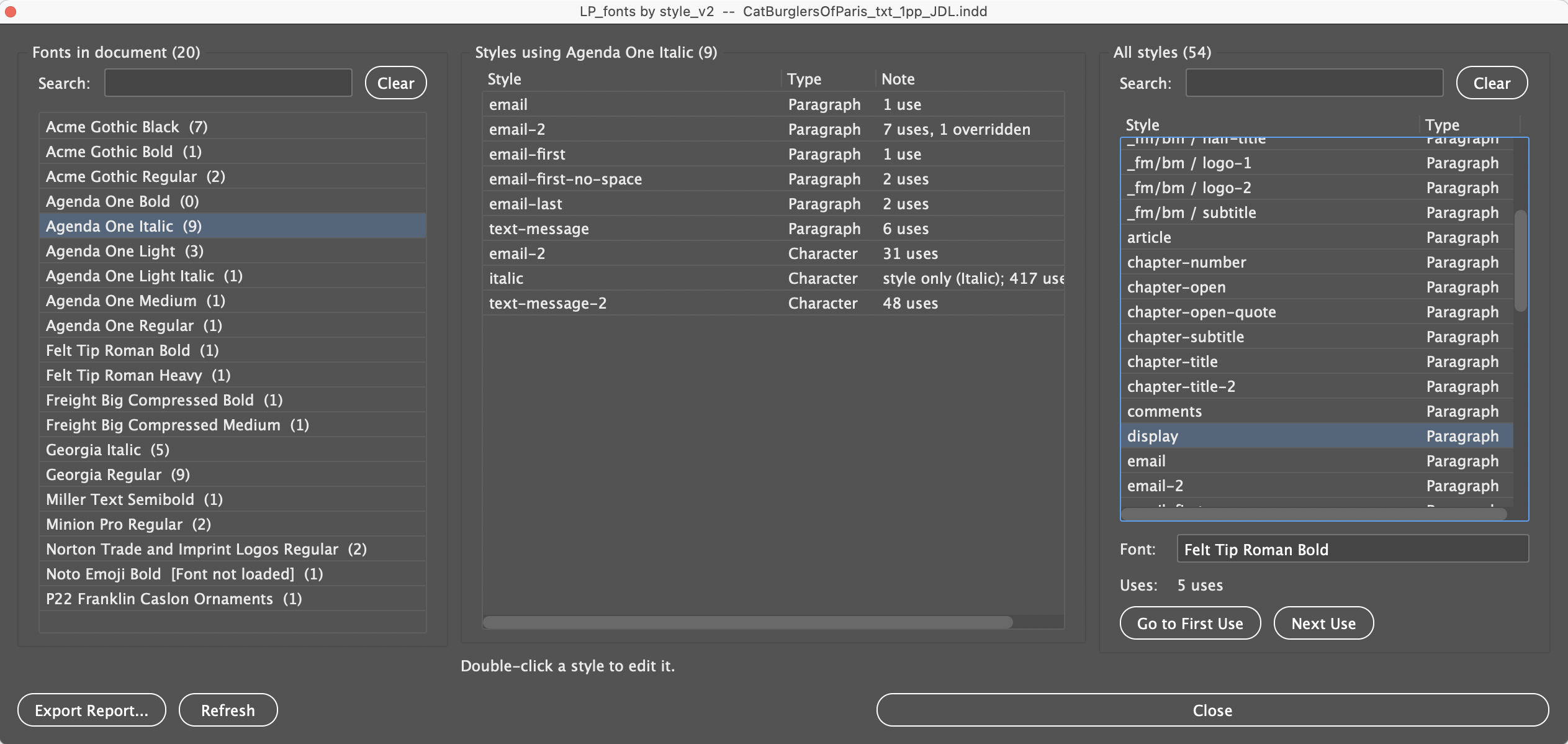
Task: Clear the All styles search field
Action: coord(1492,83)
